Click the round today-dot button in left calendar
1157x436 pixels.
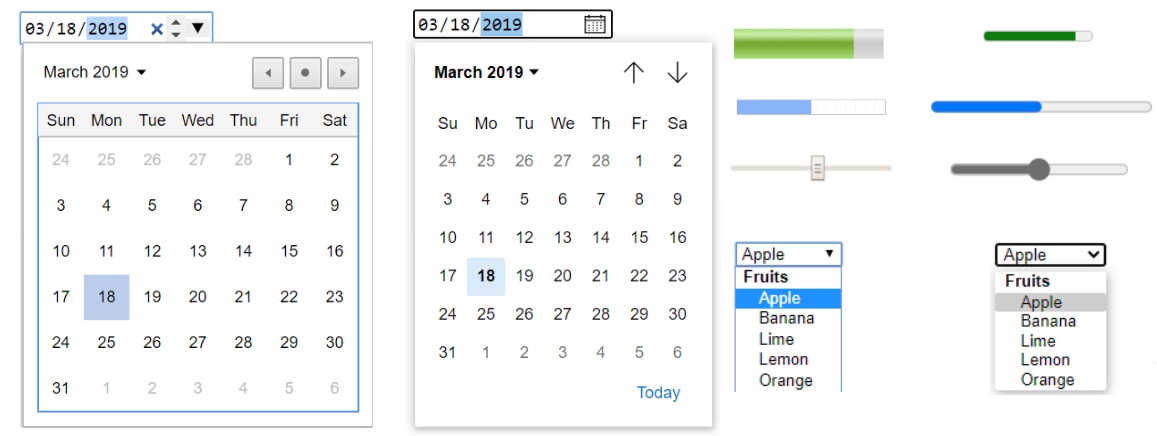(305, 73)
